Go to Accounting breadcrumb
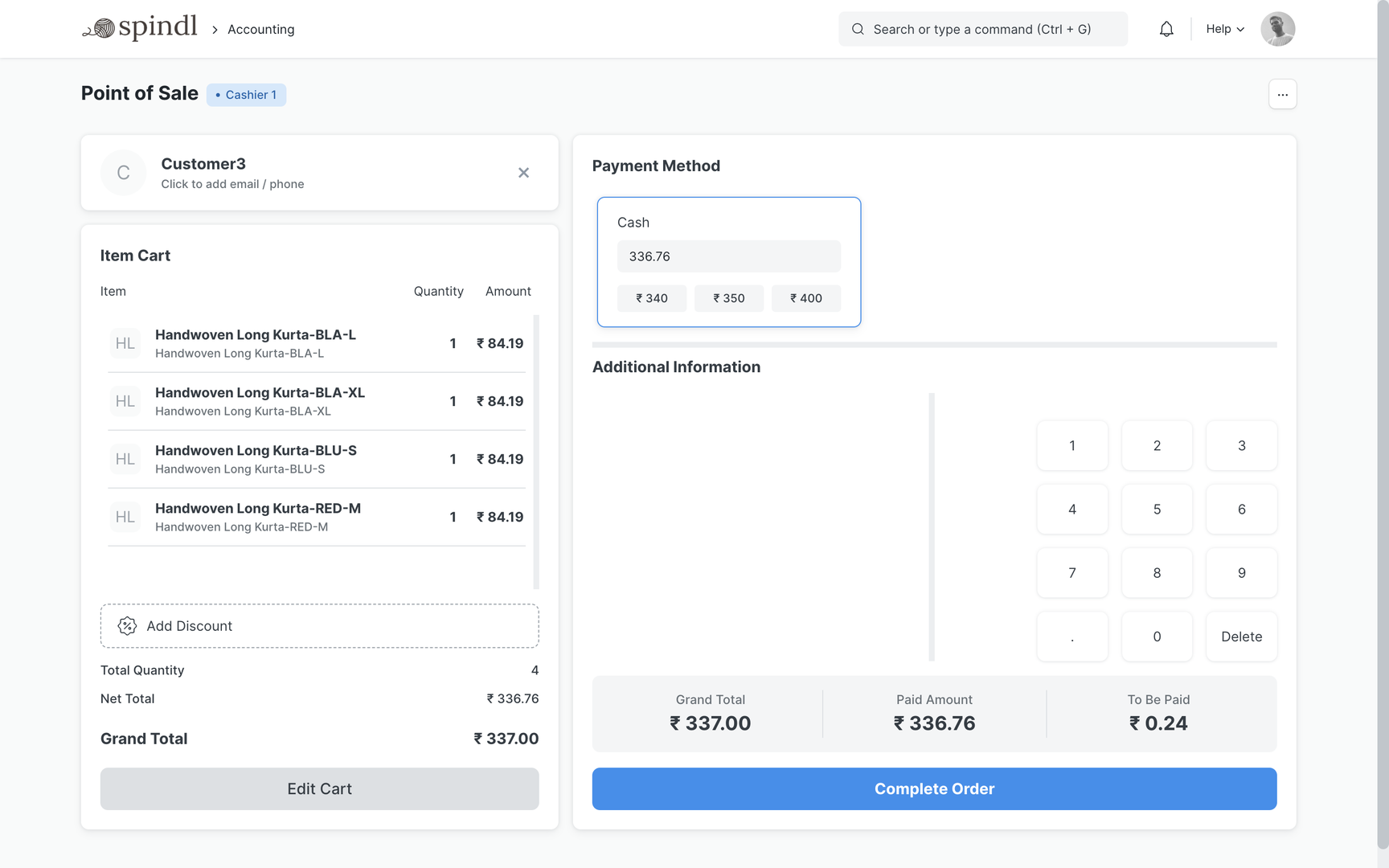 (261, 29)
